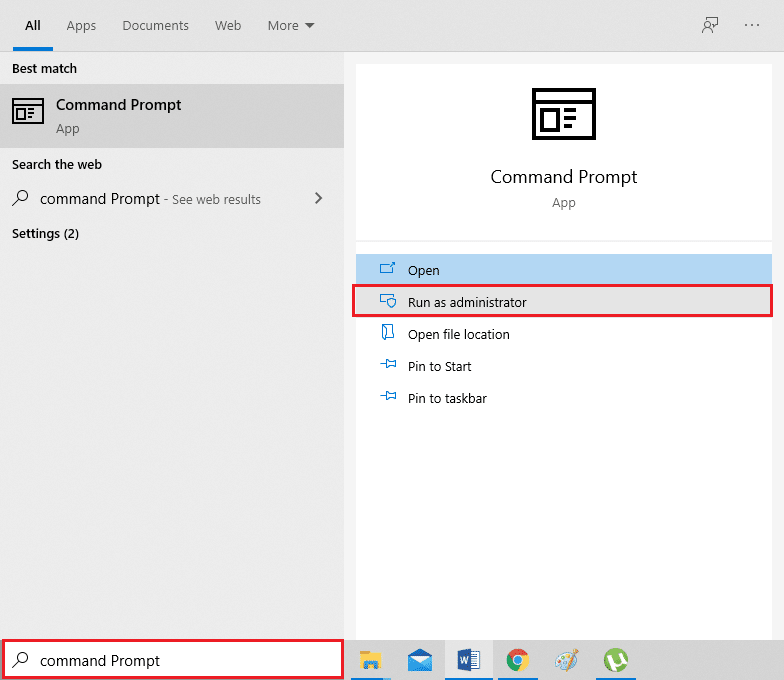Click the feedback icon in search header
The height and width of the screenshot is (680, 784).
(x=710, y=26)
